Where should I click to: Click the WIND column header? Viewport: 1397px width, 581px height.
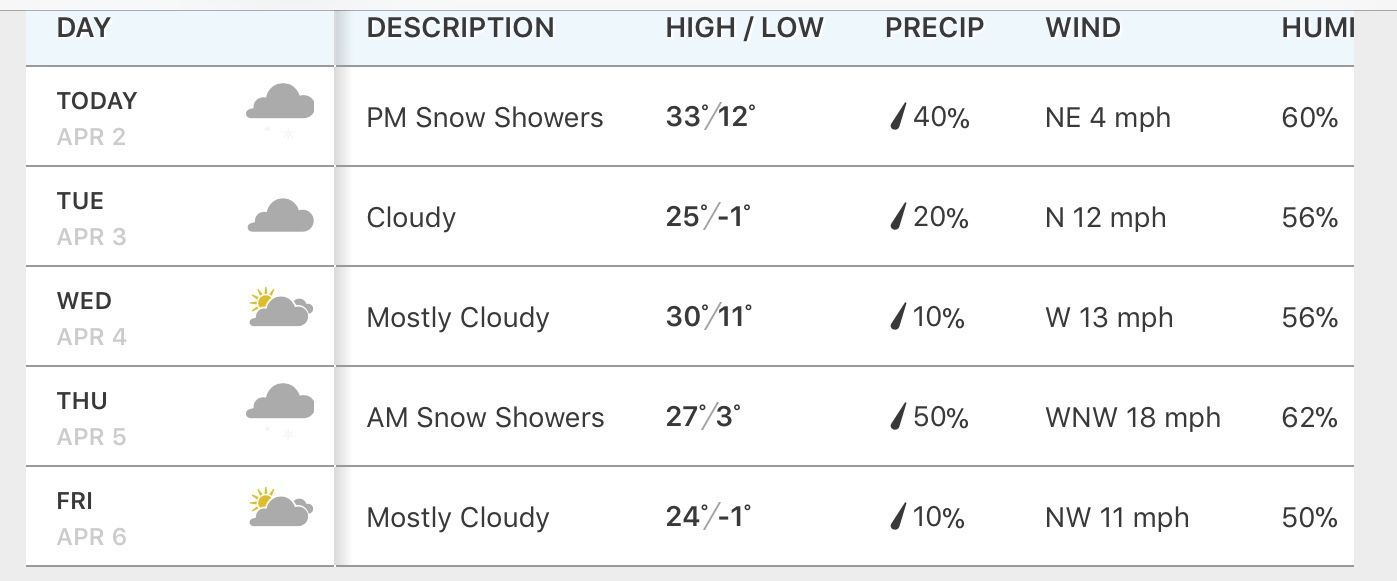(1083, 28)
